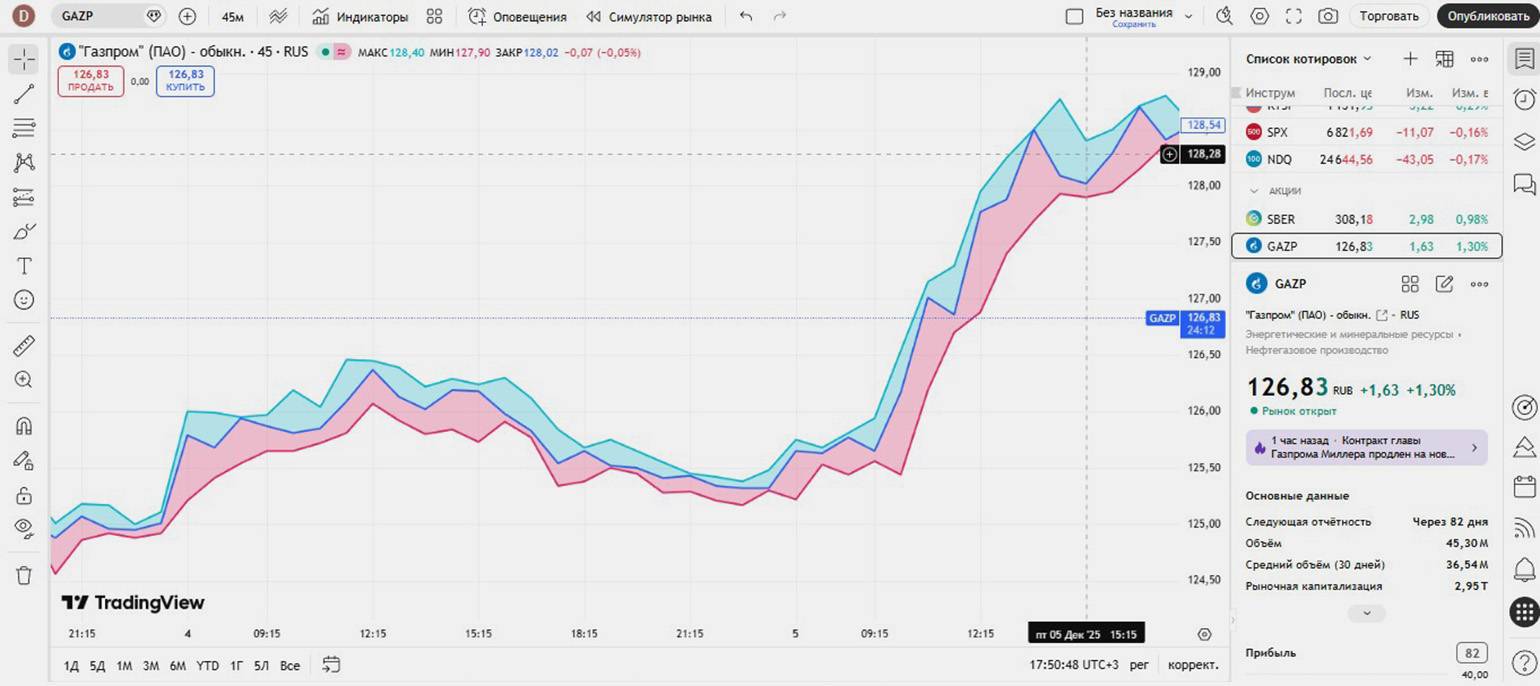Click the trash remove objects icon
The height and width of the screenshot is (686, 1540).
coord(24,575)
